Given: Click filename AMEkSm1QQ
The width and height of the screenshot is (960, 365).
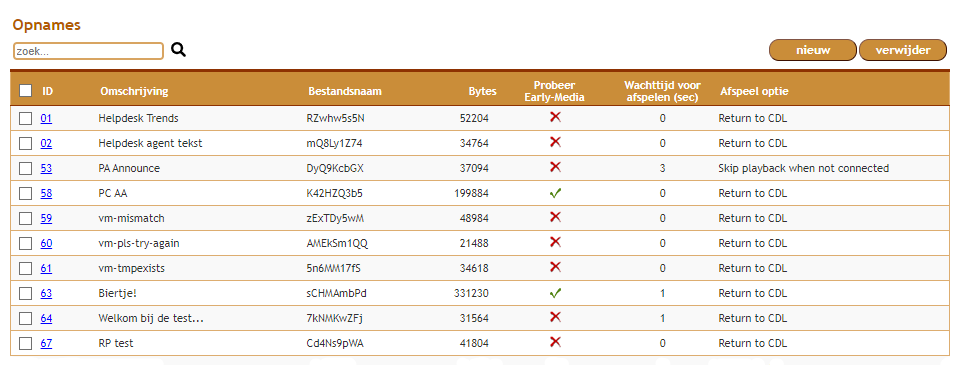Looking at the screenshot, I should coord(337,243).
